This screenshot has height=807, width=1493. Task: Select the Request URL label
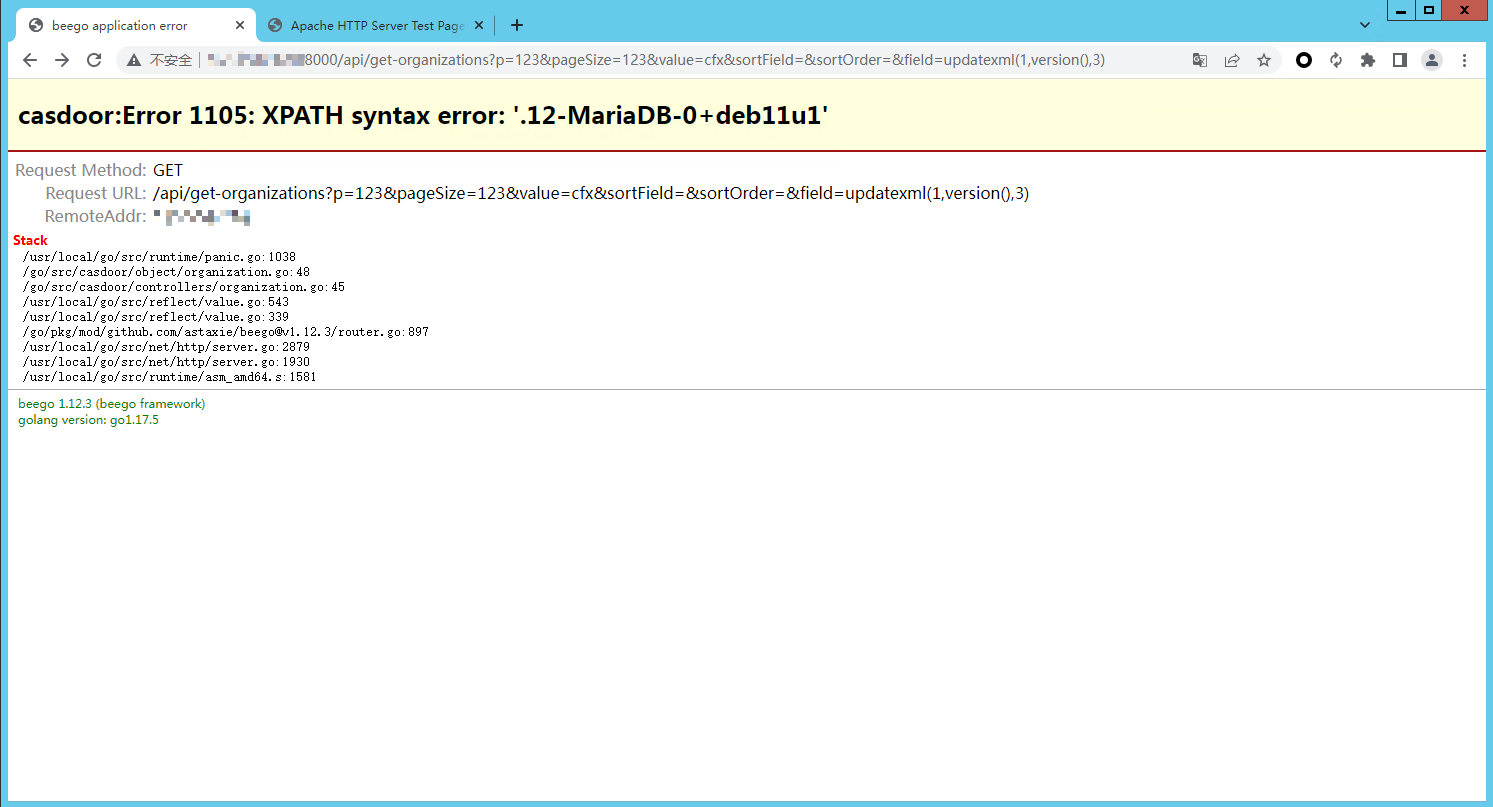click(96, 193)
